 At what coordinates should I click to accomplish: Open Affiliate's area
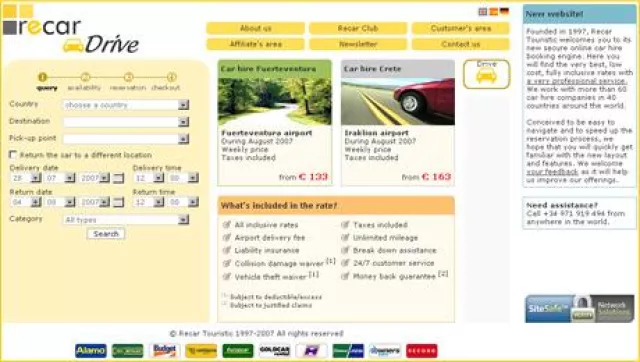[256, 44]
